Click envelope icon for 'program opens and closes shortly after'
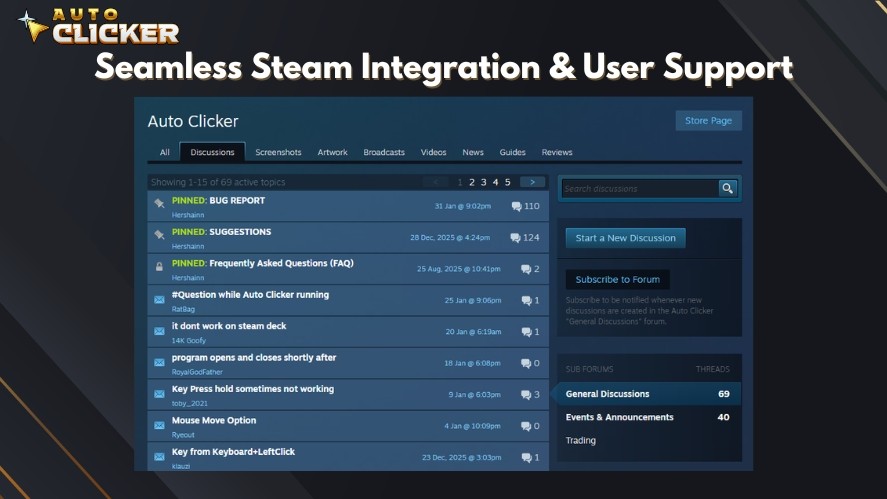The image size is (887, 499). 159,363
